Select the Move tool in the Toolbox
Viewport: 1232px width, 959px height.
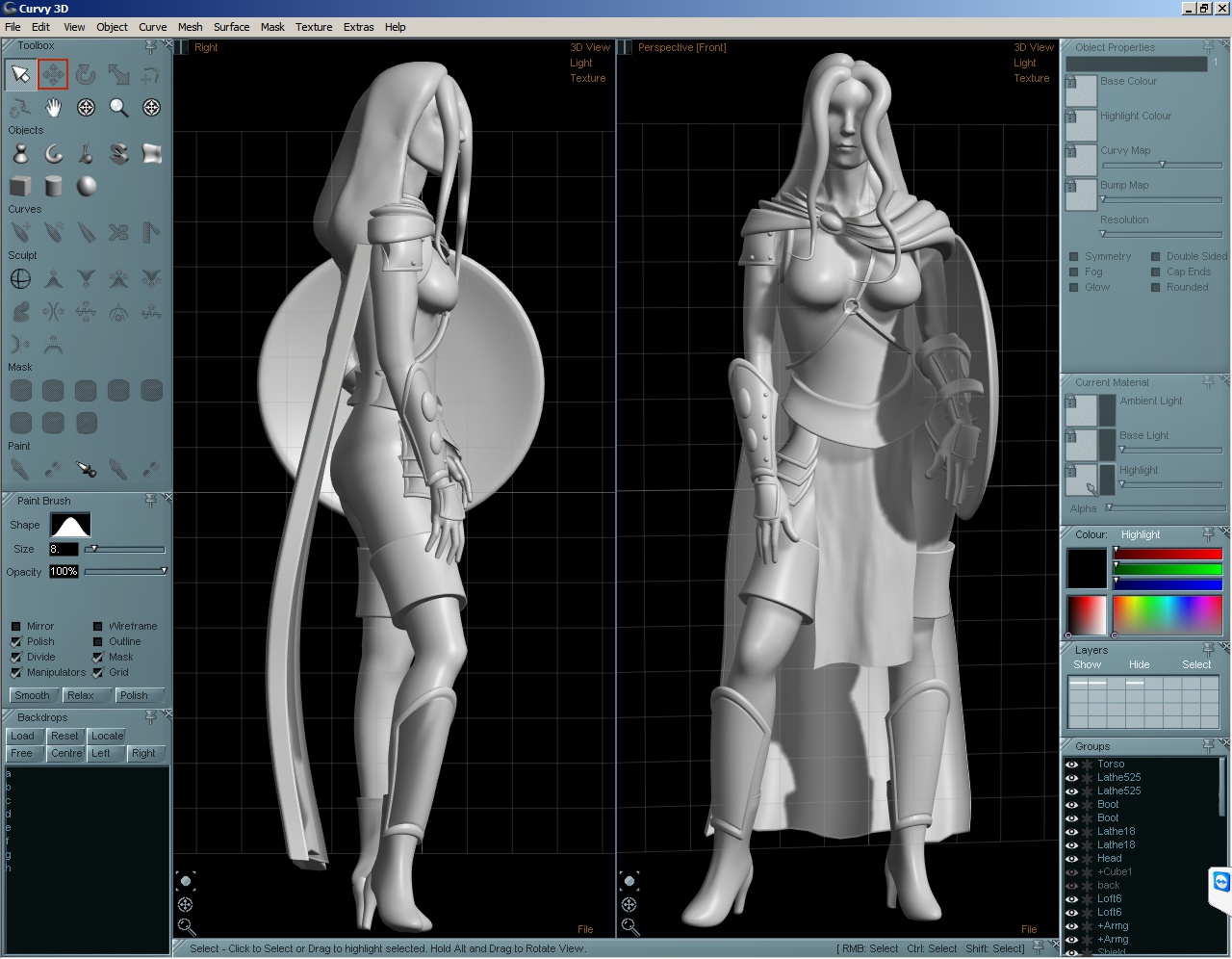click(53, 74)
